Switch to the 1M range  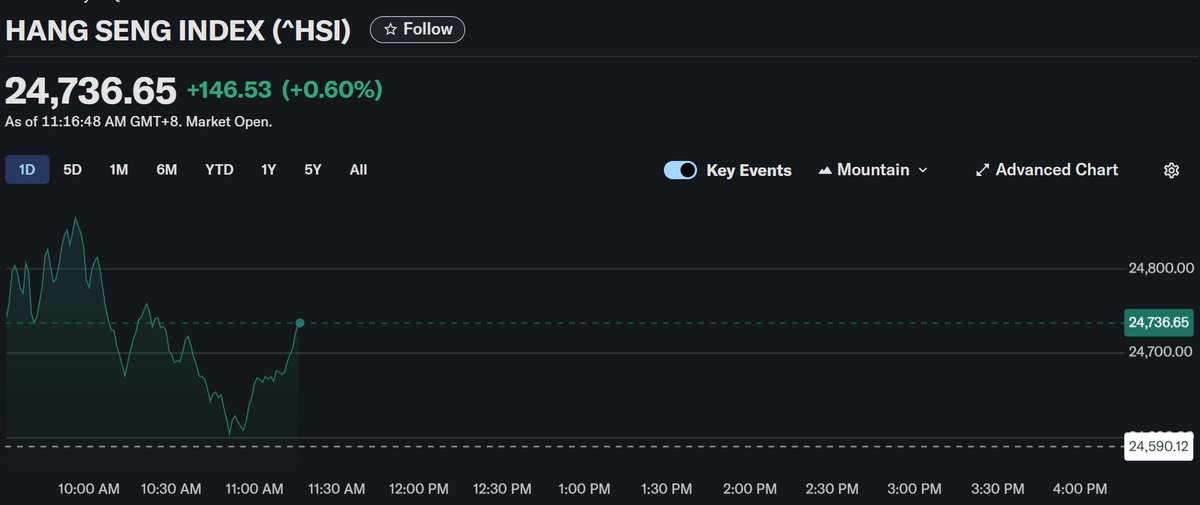119,170
